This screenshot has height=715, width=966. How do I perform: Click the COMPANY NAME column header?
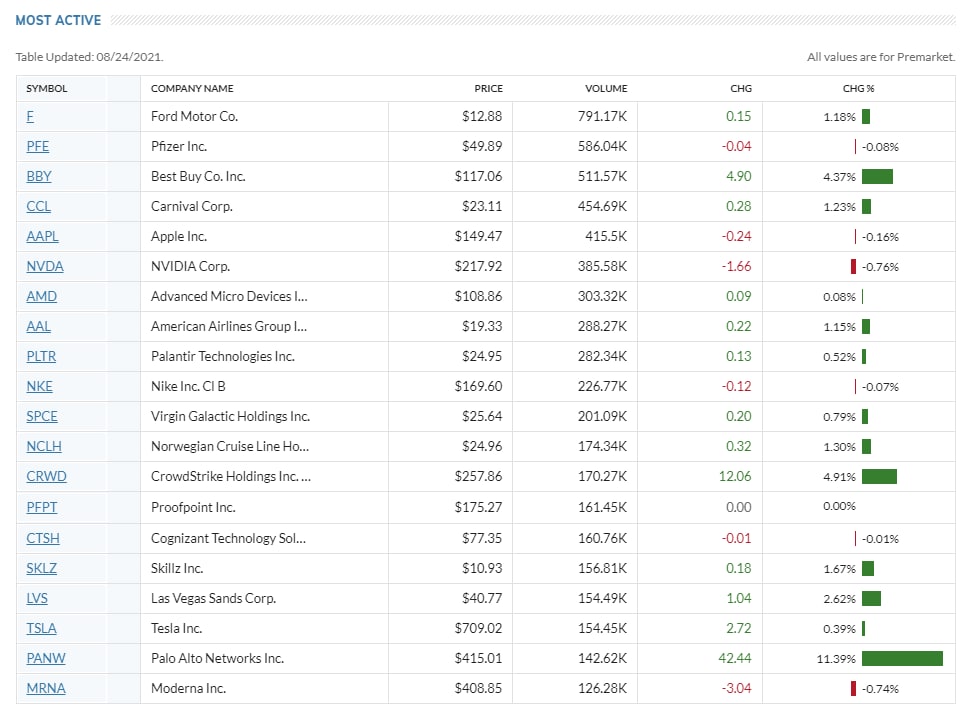(192, 89)
